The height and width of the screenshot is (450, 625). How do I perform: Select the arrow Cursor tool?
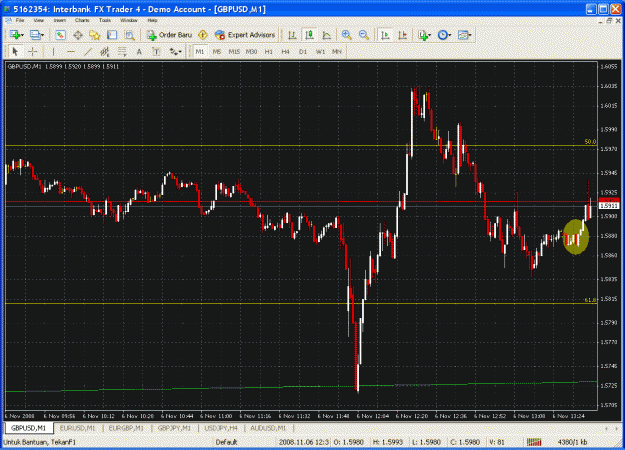click(x=15, y=51)
